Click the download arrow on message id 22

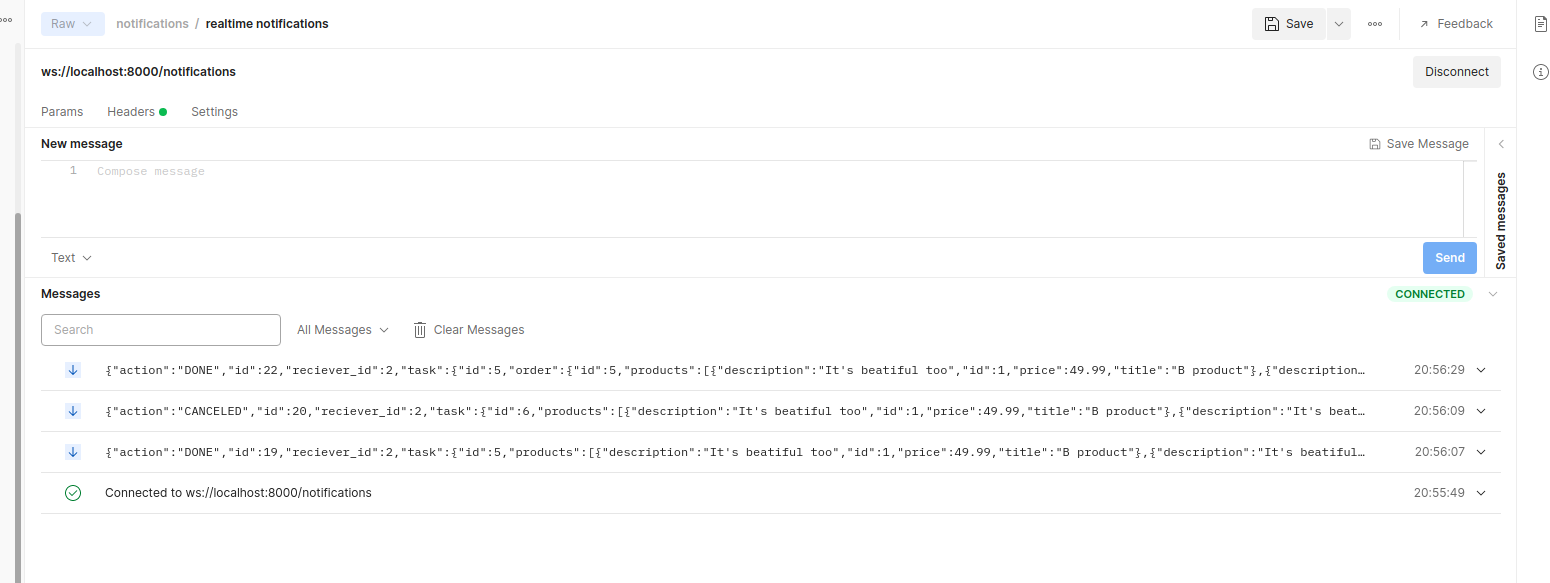(x=72, y=370)
